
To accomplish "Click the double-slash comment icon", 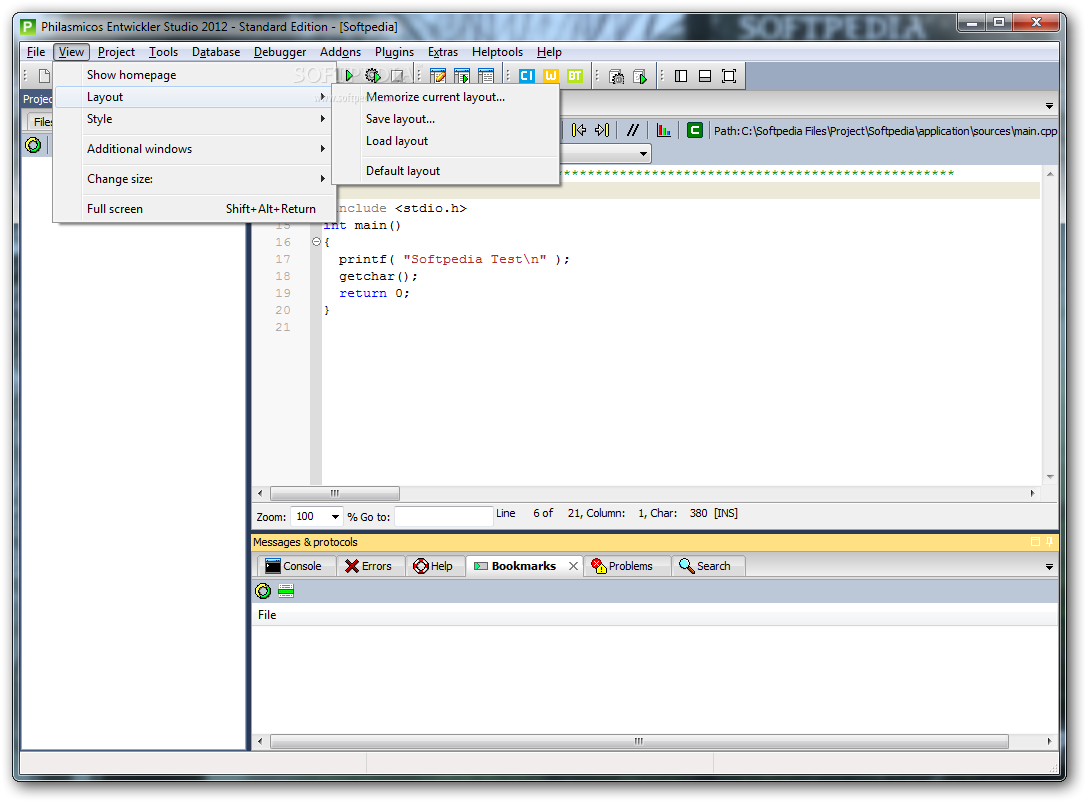I will 632,130.
